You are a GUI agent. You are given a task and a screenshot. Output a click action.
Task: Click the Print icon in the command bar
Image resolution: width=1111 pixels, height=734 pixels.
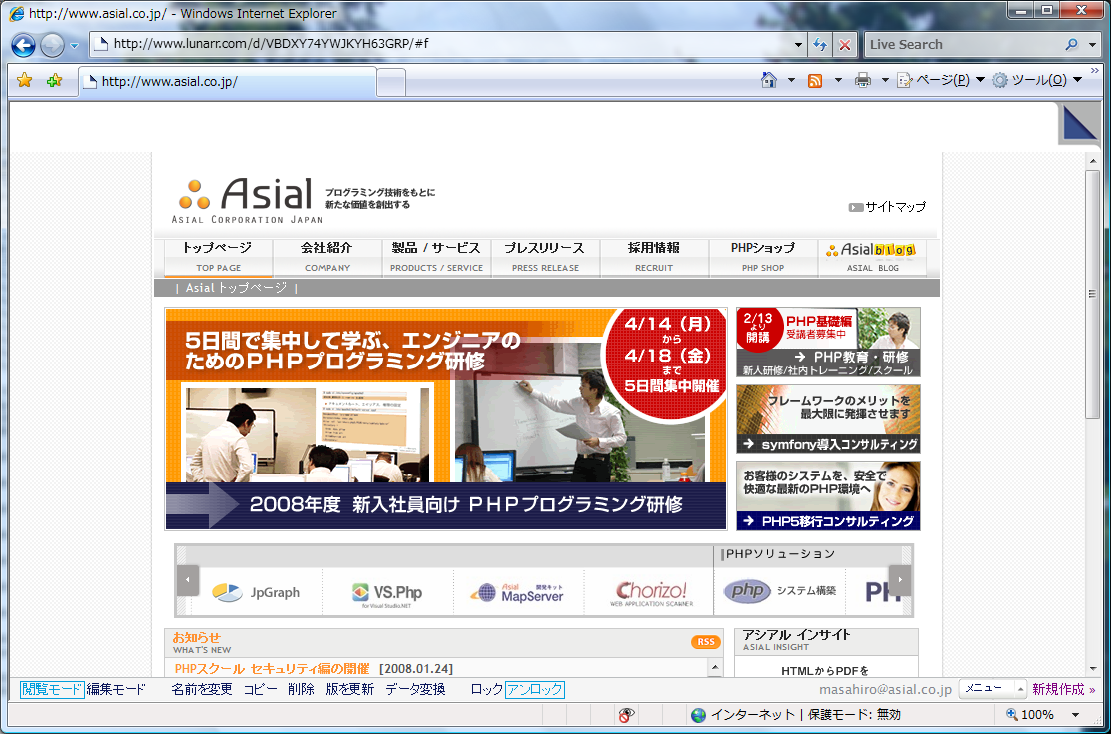862,81
